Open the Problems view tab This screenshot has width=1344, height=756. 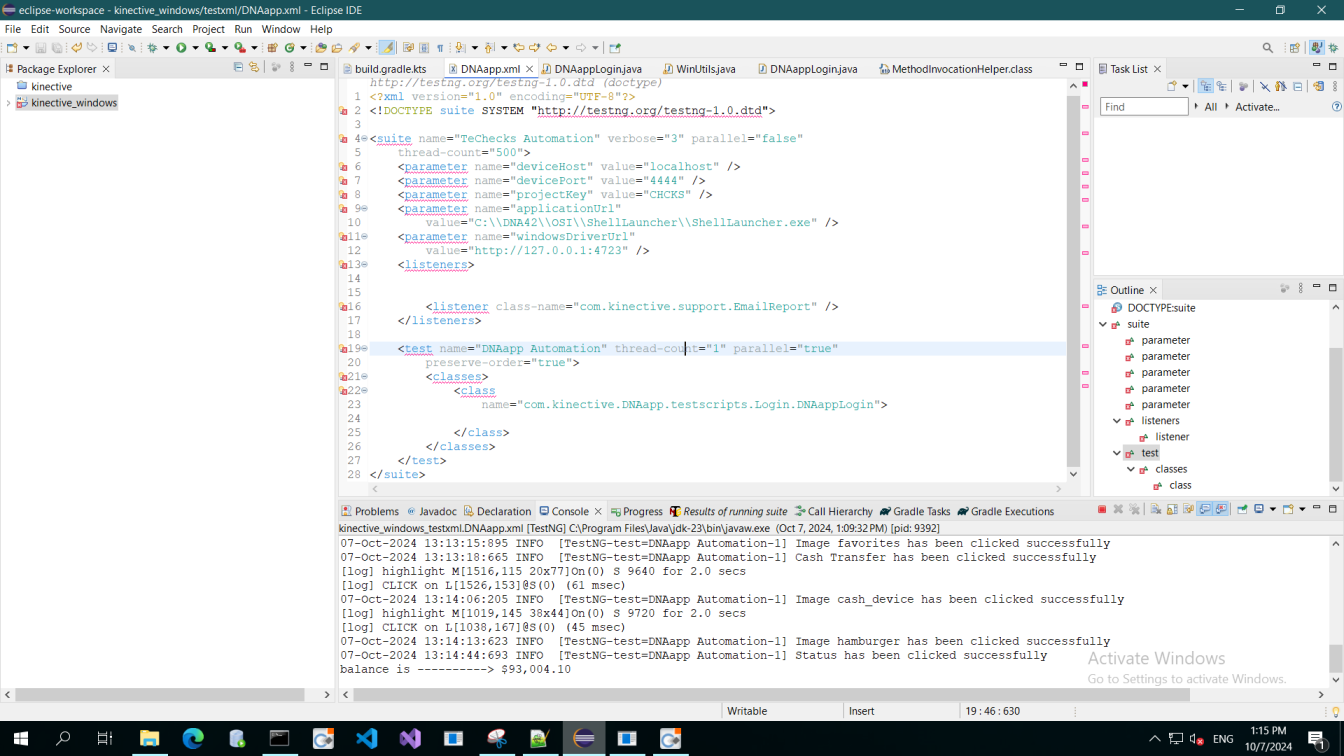[376, 511]
